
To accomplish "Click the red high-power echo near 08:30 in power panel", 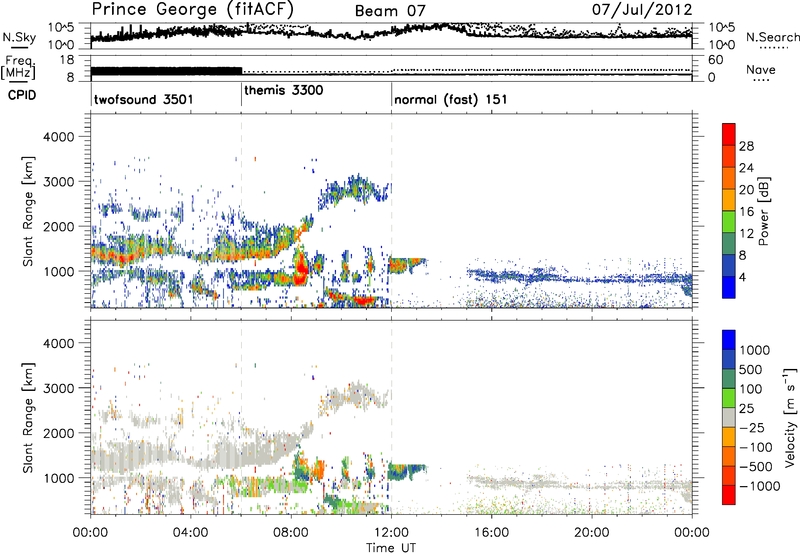I will [x=301, y=269].
